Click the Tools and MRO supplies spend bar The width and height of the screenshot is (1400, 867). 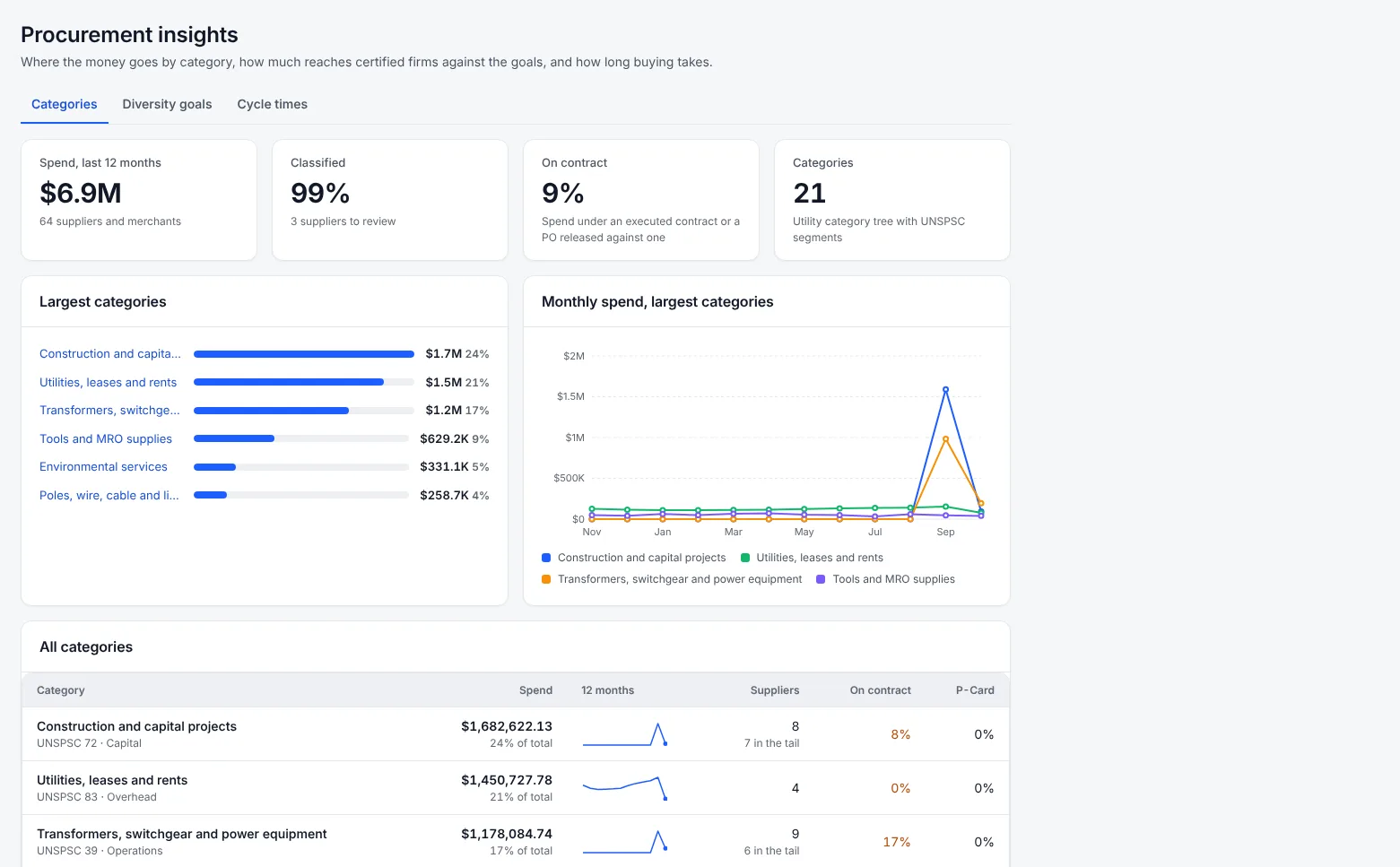301,438
